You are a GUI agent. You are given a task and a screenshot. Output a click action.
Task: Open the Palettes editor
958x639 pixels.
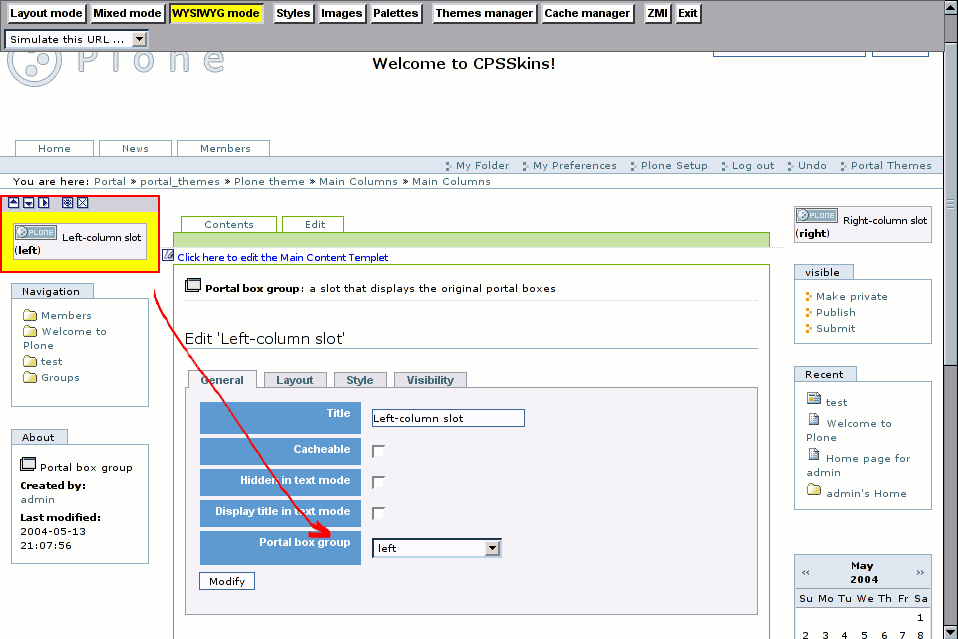tap(396, 13)
